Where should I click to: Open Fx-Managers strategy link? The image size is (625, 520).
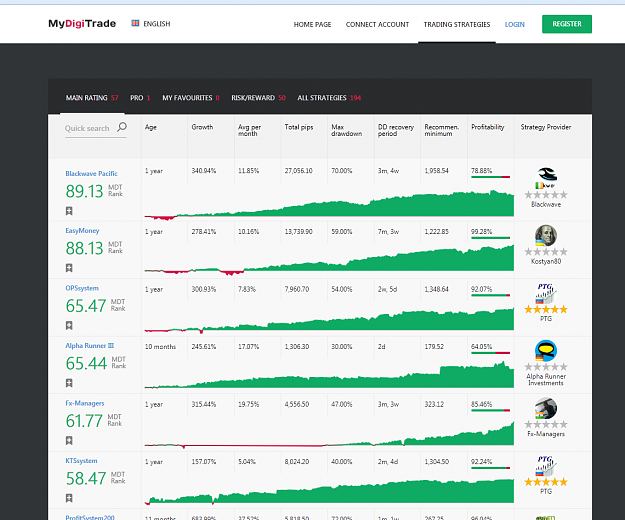[x=85, y=403]
